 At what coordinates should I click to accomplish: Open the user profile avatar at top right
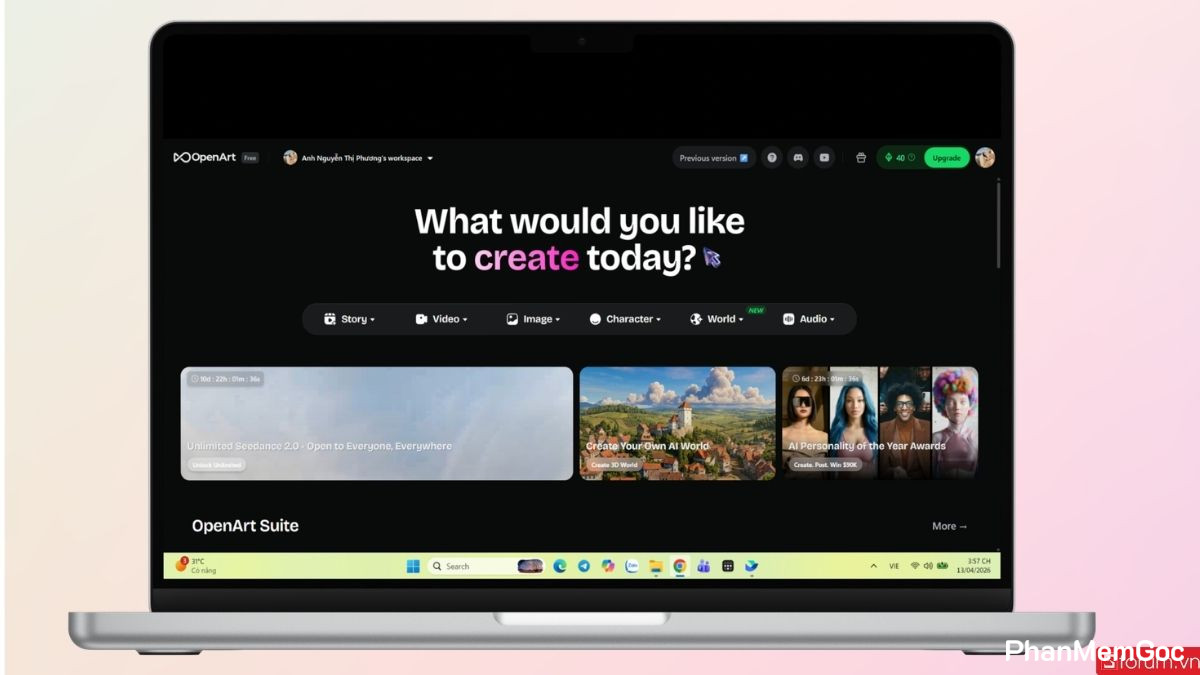tap(985, 158)
